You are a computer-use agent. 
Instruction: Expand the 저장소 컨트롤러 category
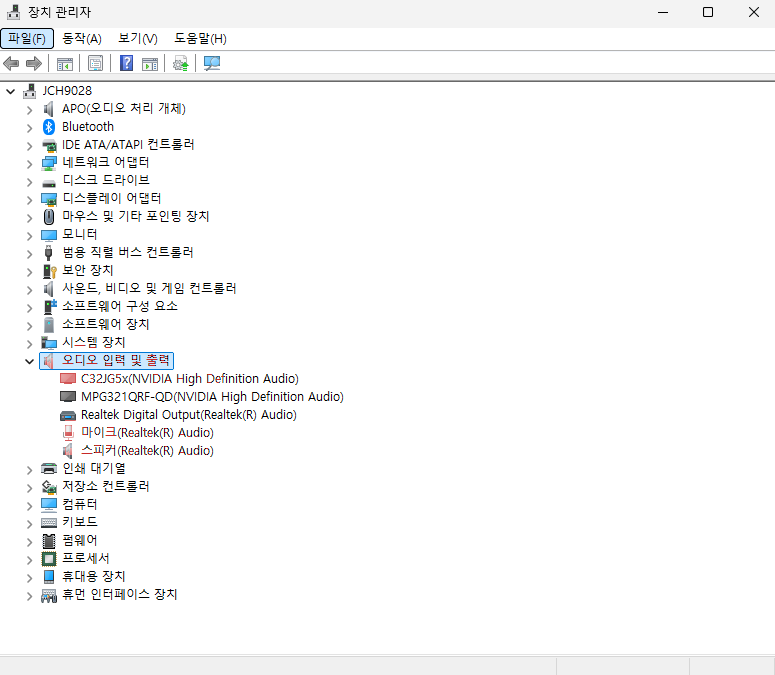[x=30, y=488]
